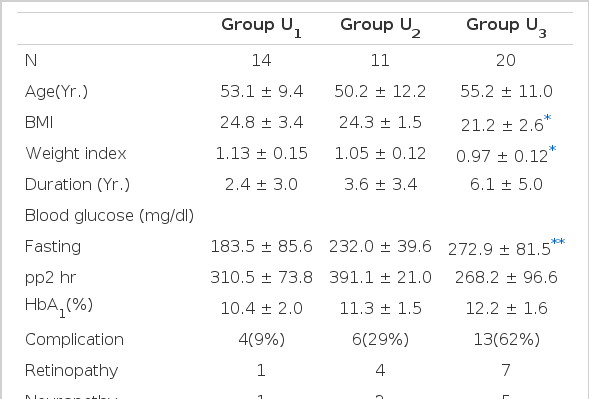Select the Group U1 column header
This screenshot has height=399, width=589.
point(261,27)
